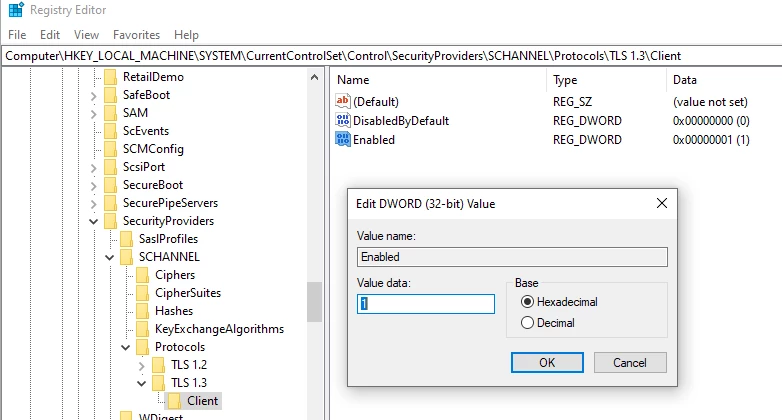This screenshot has height=420, width=782.
Task: Click the registry path address bar
Action: tap(391, 56)
